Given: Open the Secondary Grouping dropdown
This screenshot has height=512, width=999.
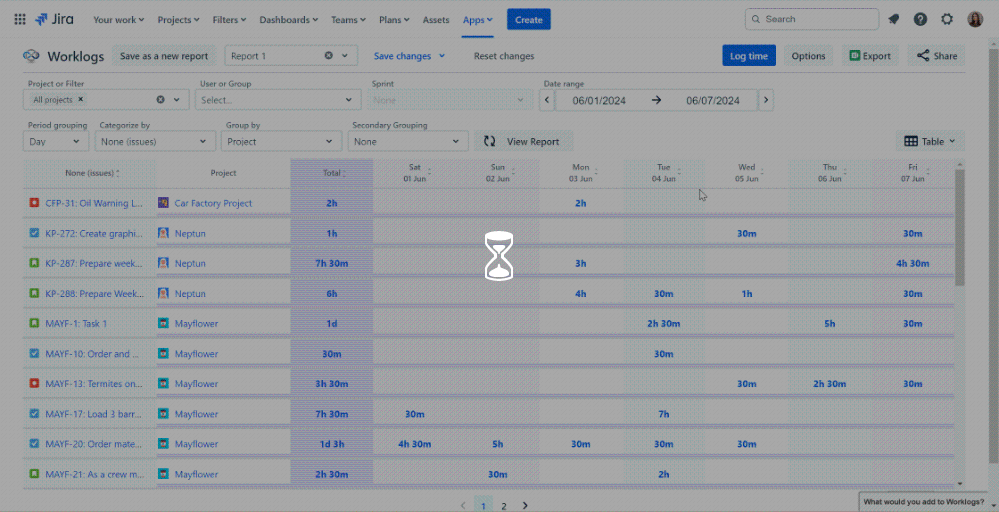Looking at the screenshot, I should (408, 141).
